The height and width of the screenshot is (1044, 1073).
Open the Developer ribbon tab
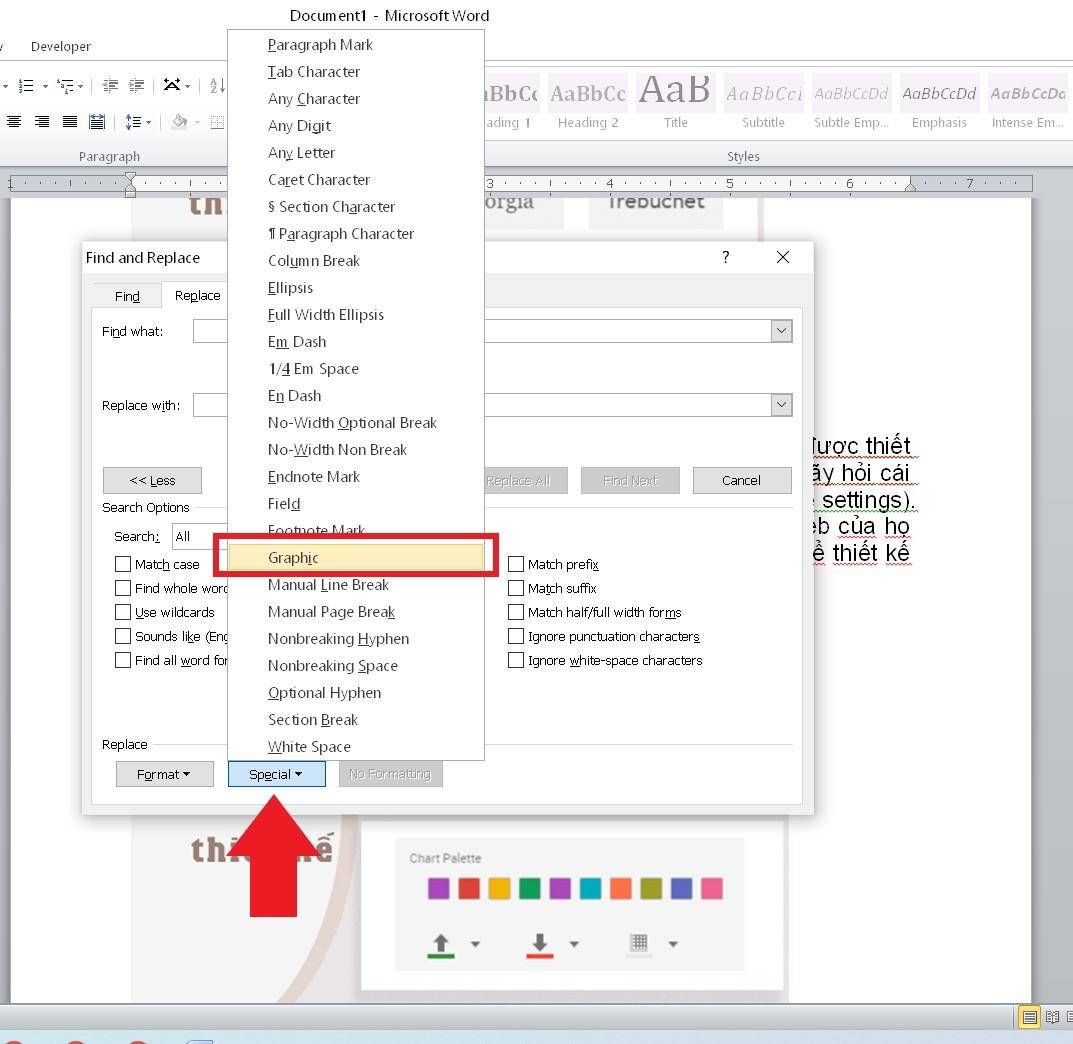[61, 47]
